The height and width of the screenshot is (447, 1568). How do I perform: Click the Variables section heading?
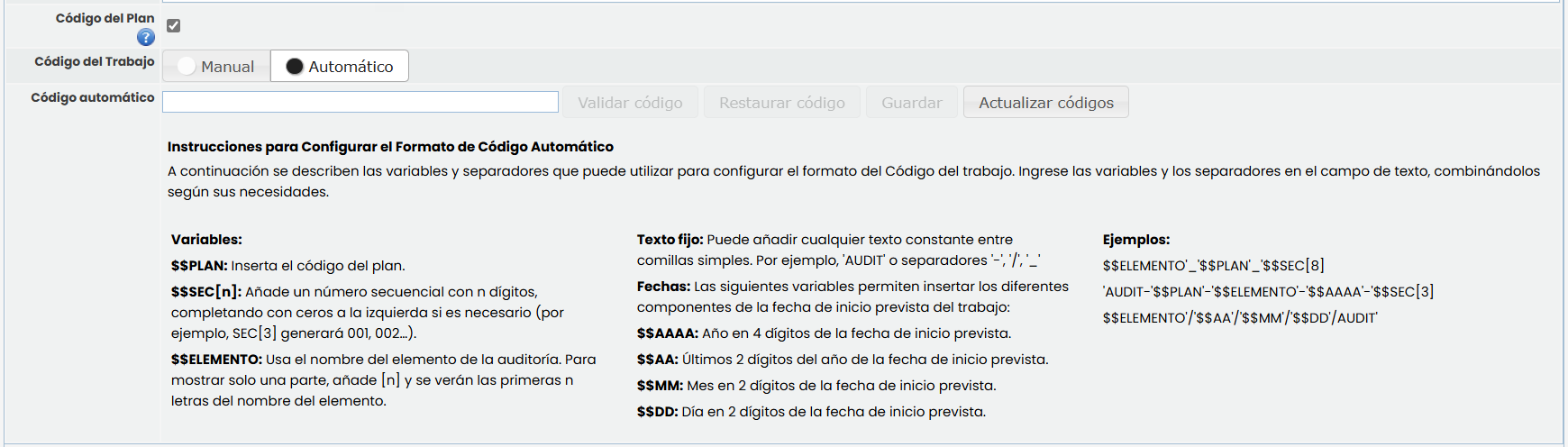pos(206,240)
